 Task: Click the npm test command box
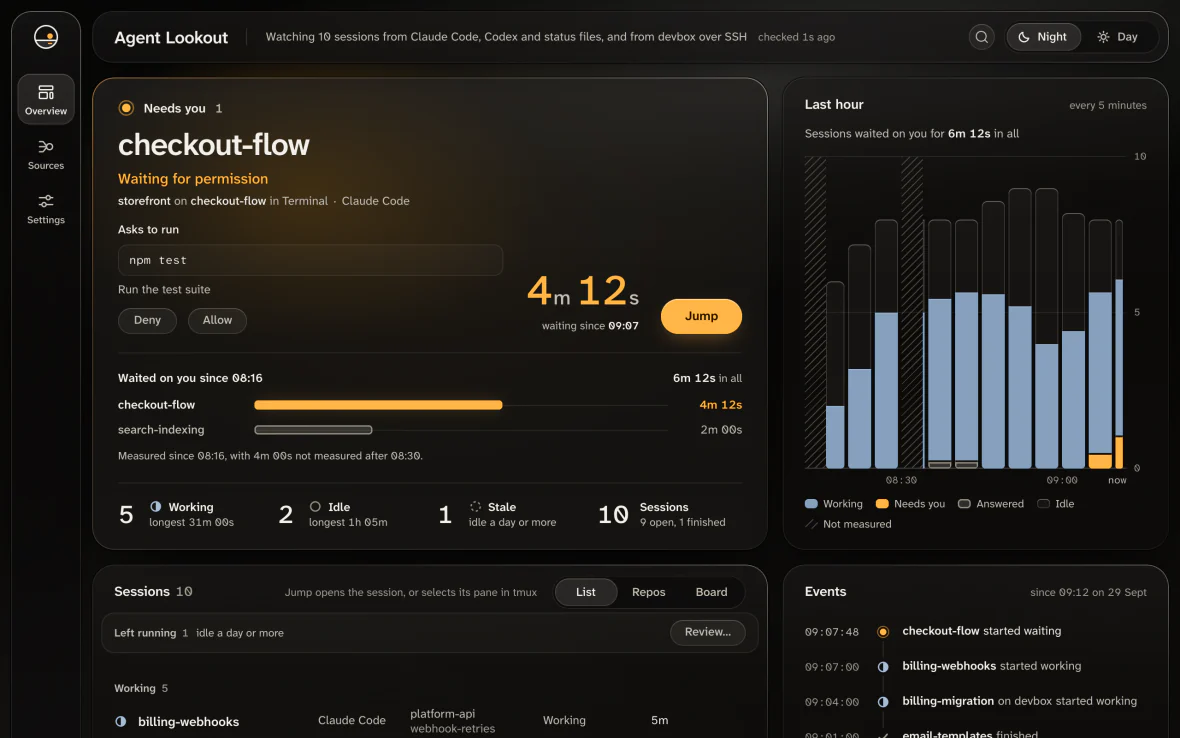pyautogui.click(x=310, y=260)
